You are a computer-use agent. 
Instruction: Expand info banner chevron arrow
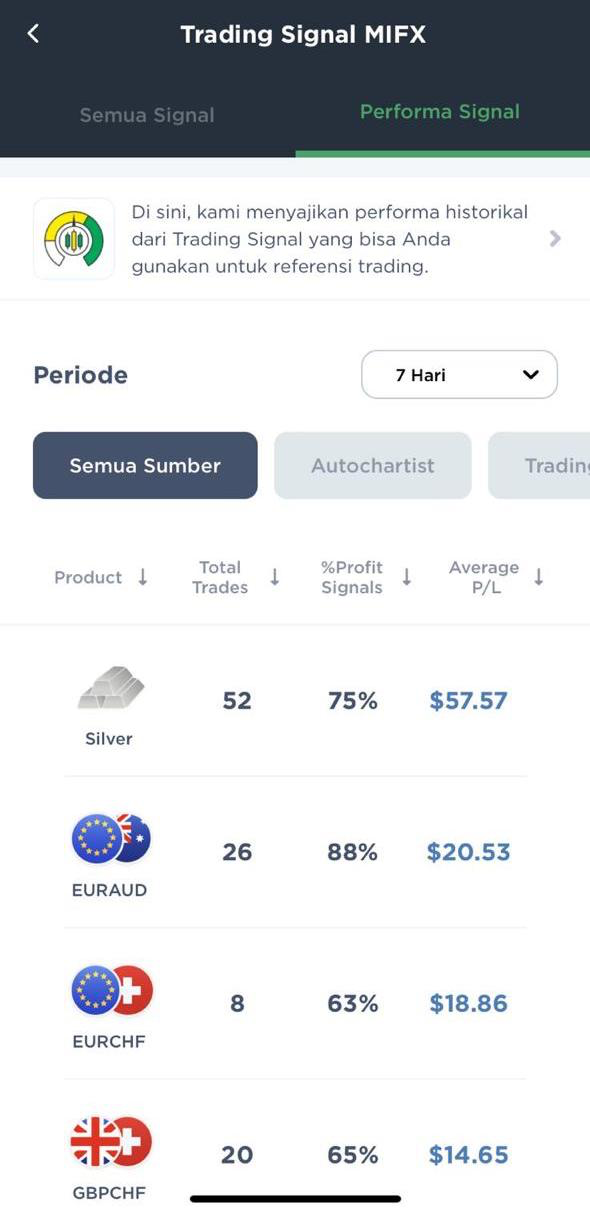(556, 238)
